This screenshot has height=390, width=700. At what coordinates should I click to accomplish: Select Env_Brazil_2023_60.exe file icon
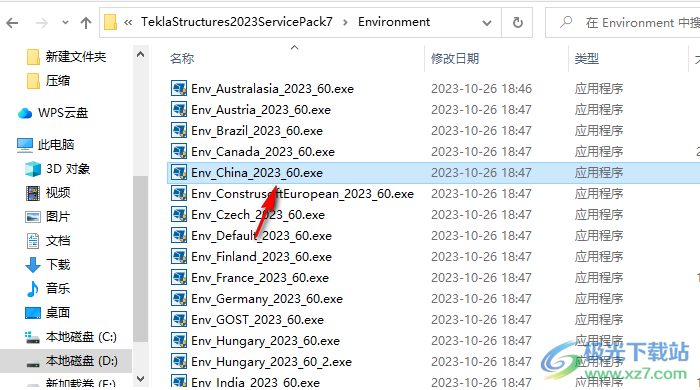coord(179,130)
